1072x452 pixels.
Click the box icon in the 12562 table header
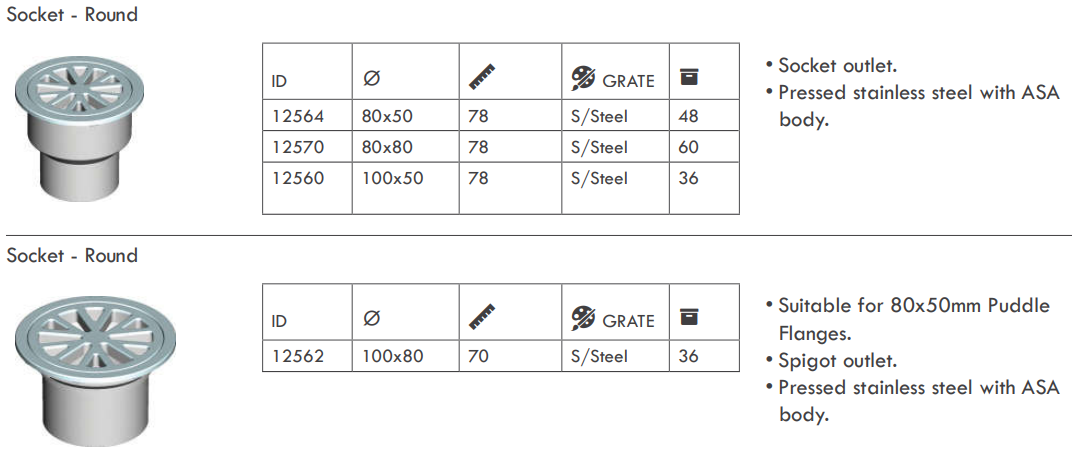click(689, 317)
